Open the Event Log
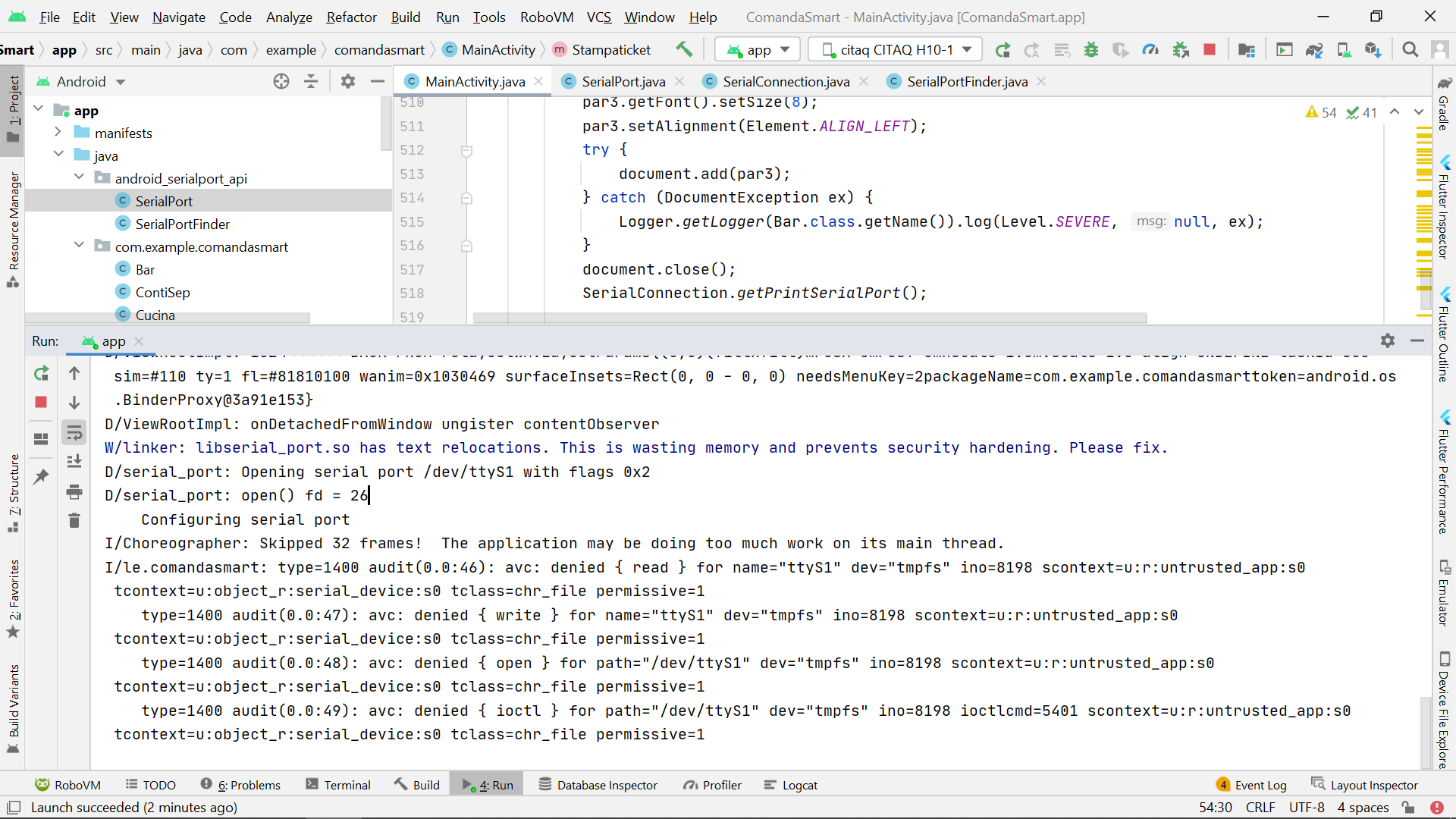Image resolution: width=1456 pixels, height=819 pixels. 1259,785
